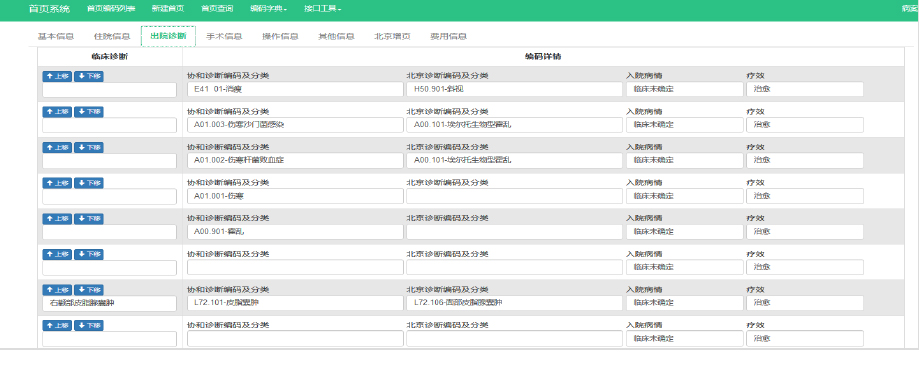920x379 pixels.
Task: Open 入院病情 dropdown in E41 01-消瘦 row
Action: pos(685,89)
